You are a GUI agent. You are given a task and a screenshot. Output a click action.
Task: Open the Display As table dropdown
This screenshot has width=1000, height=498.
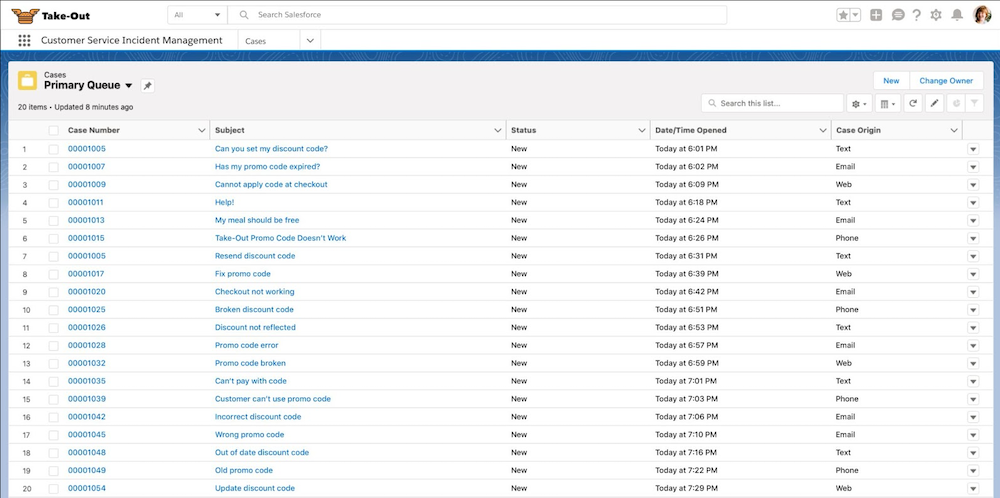pos(888,103)
